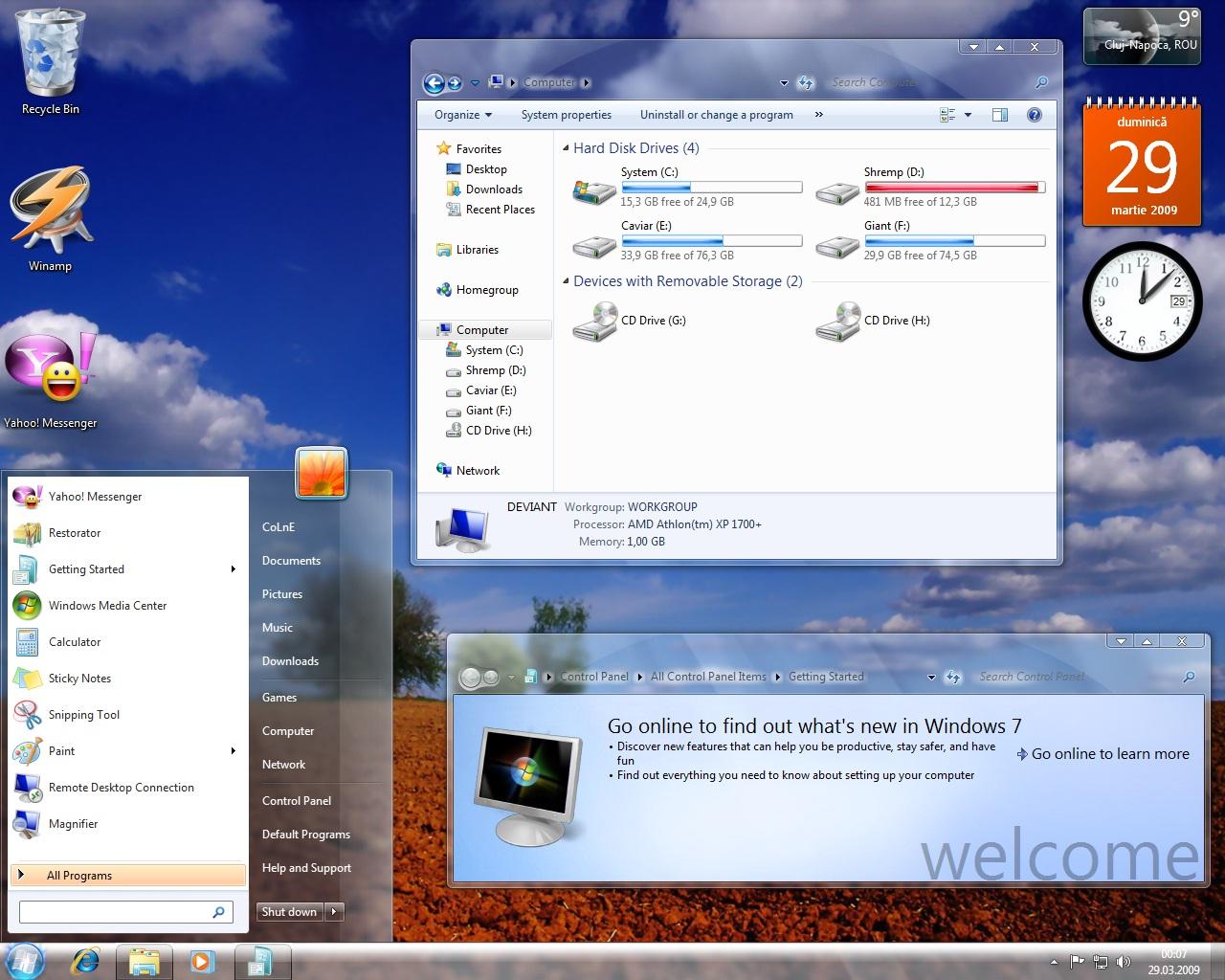
Task: Open Windows Media Center from Start menu
Action: click(x=128, y=606)
